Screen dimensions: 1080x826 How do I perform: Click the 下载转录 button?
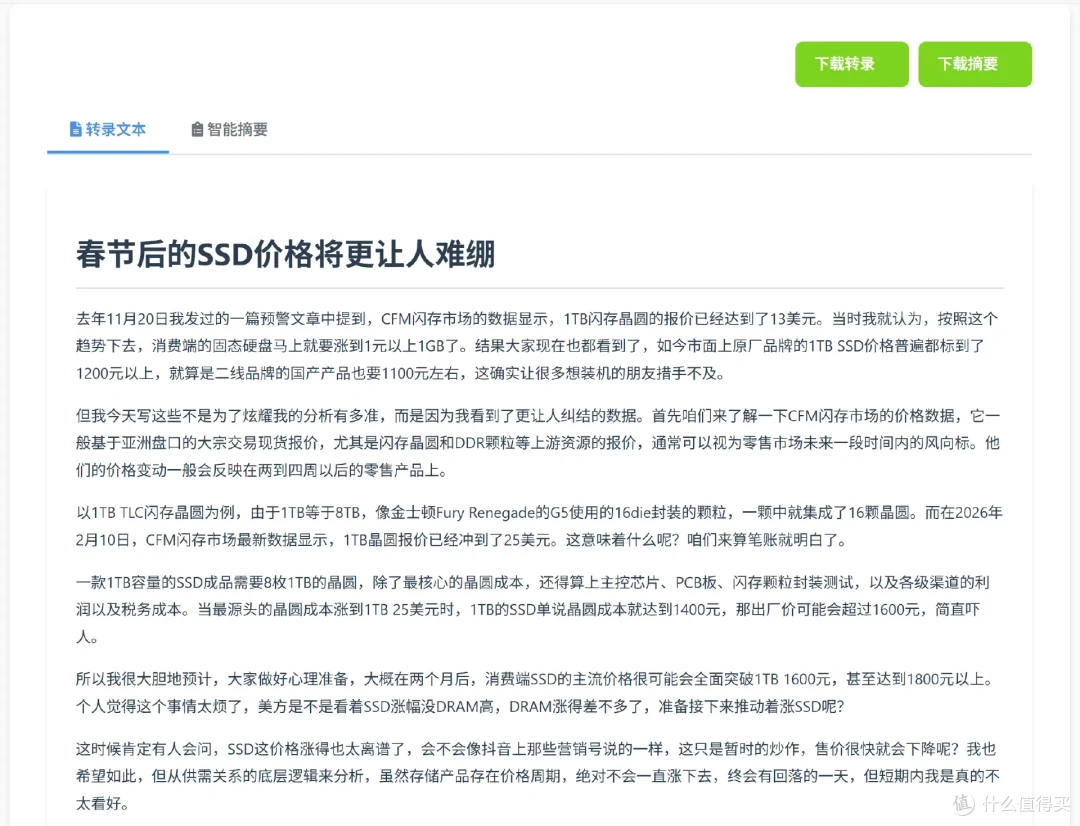click(851, 64)
